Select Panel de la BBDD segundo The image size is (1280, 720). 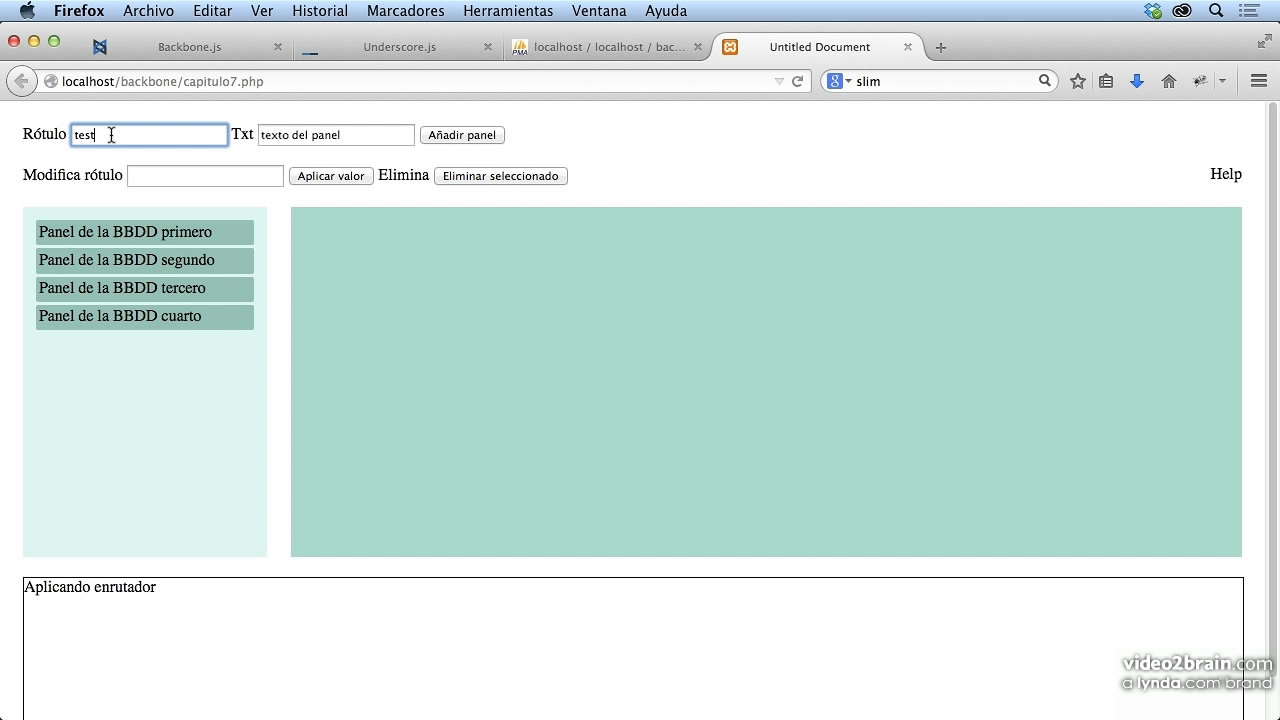pos(145,260)
